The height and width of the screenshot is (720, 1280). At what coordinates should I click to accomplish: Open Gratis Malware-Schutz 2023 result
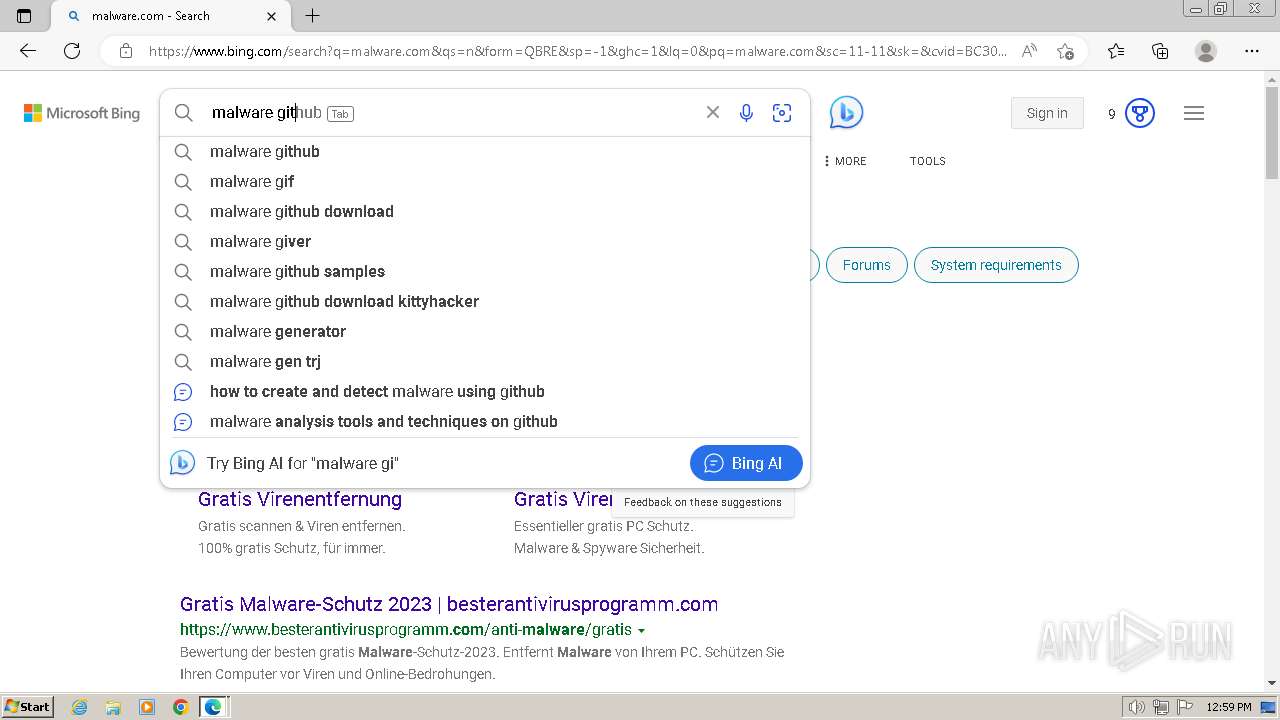449,604
